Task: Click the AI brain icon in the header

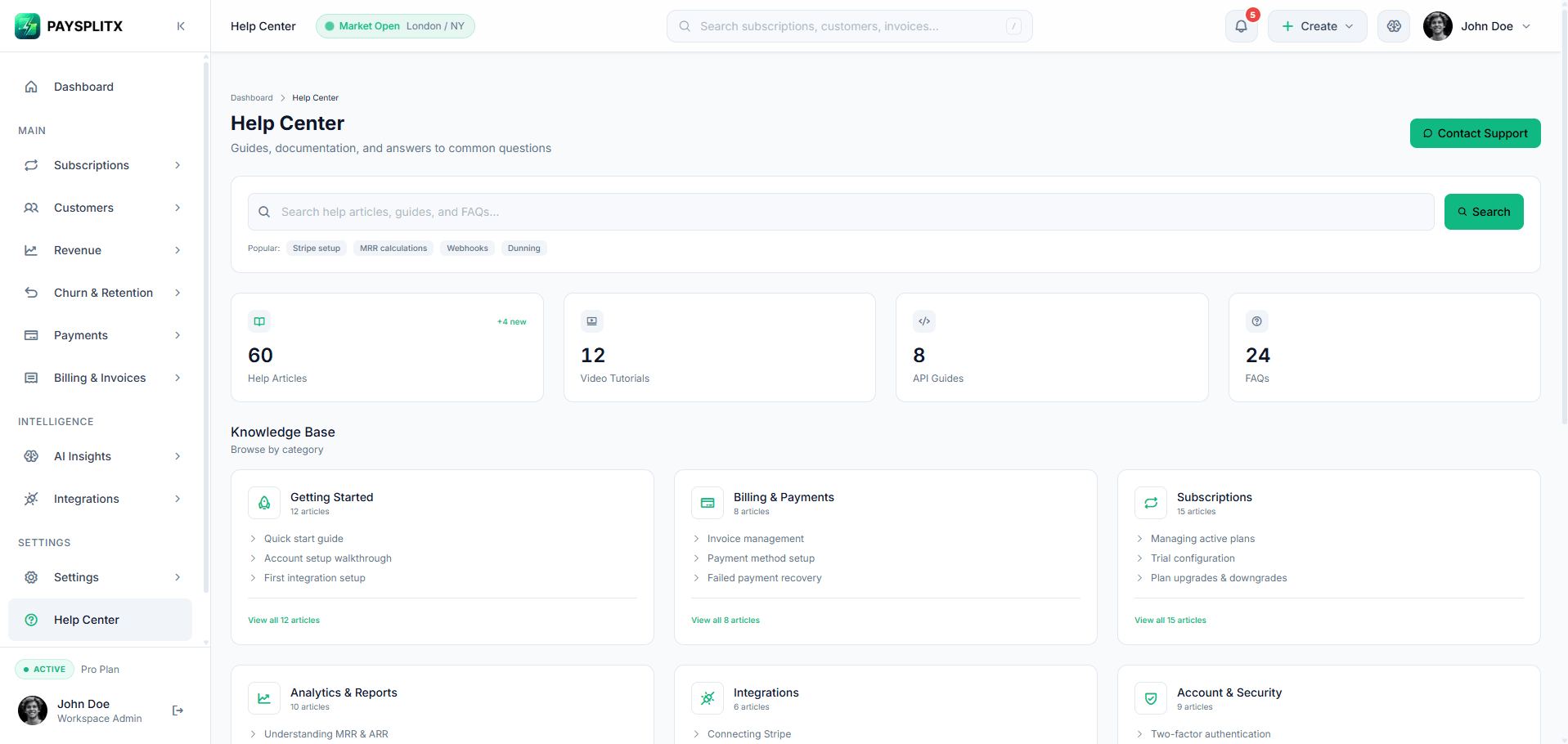Action: pyautogui.click(x=1394, y=26)
